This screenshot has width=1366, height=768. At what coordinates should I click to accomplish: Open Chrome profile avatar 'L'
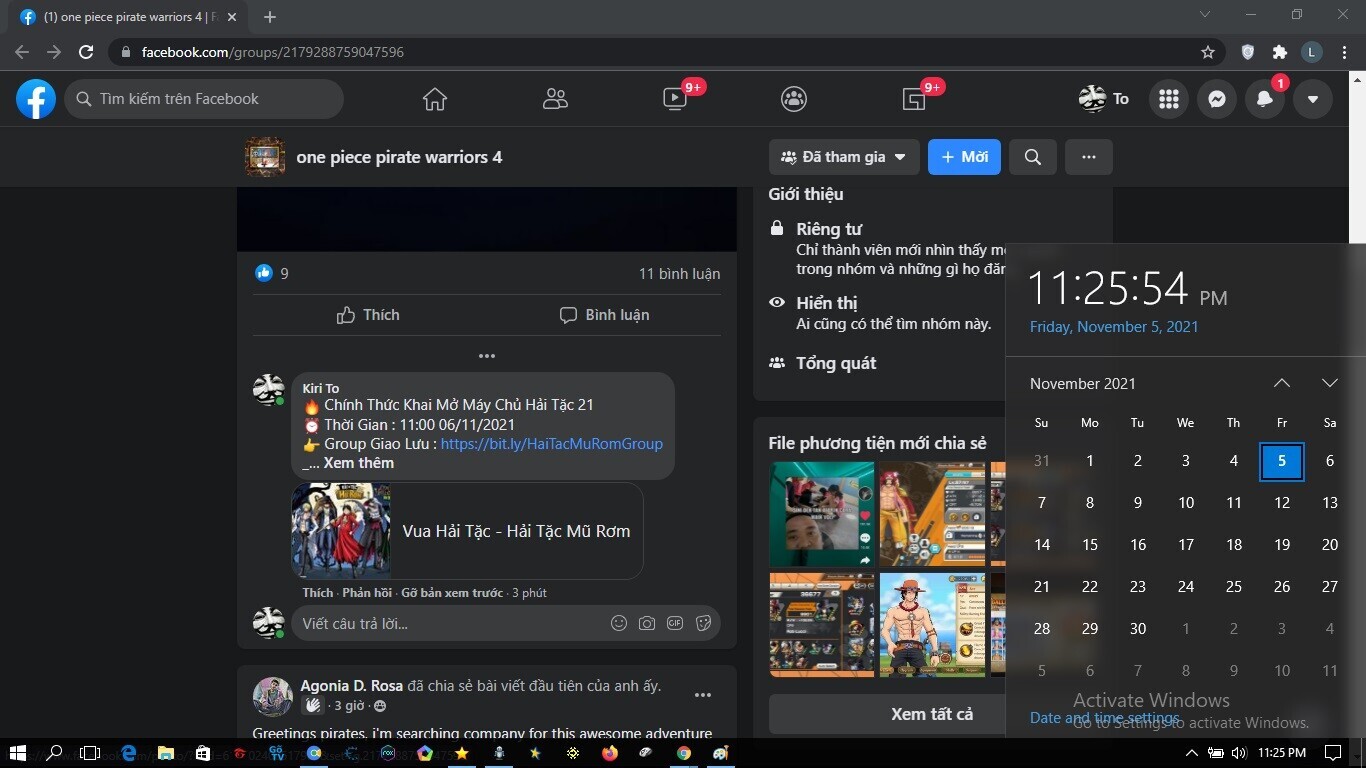tap(1312, 52)
